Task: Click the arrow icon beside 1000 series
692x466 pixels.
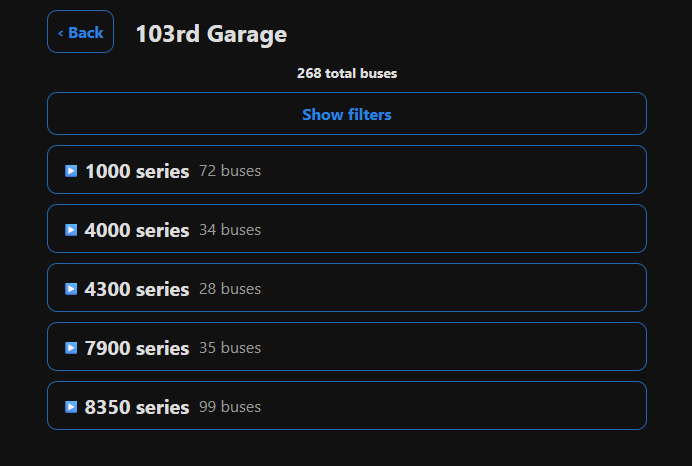Action: (x=71, y=171)
